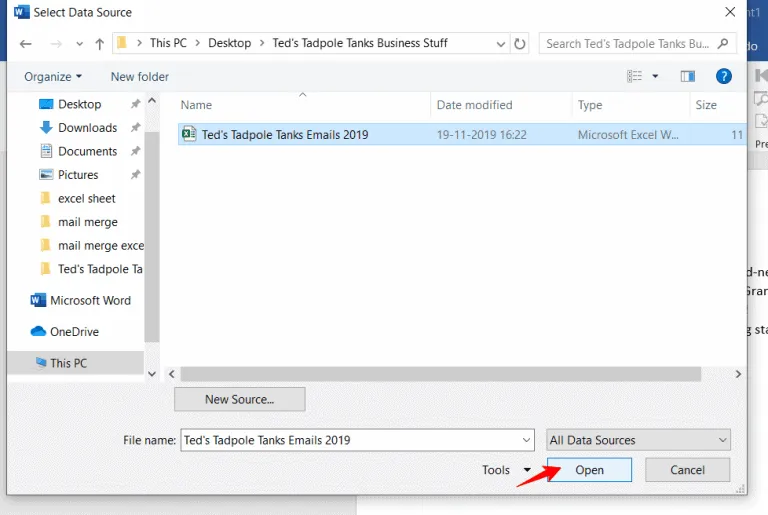The width and height of the screenshot is (768, 515).
Task: Click the Word icon in the title bar
Action: pos(22,12)
